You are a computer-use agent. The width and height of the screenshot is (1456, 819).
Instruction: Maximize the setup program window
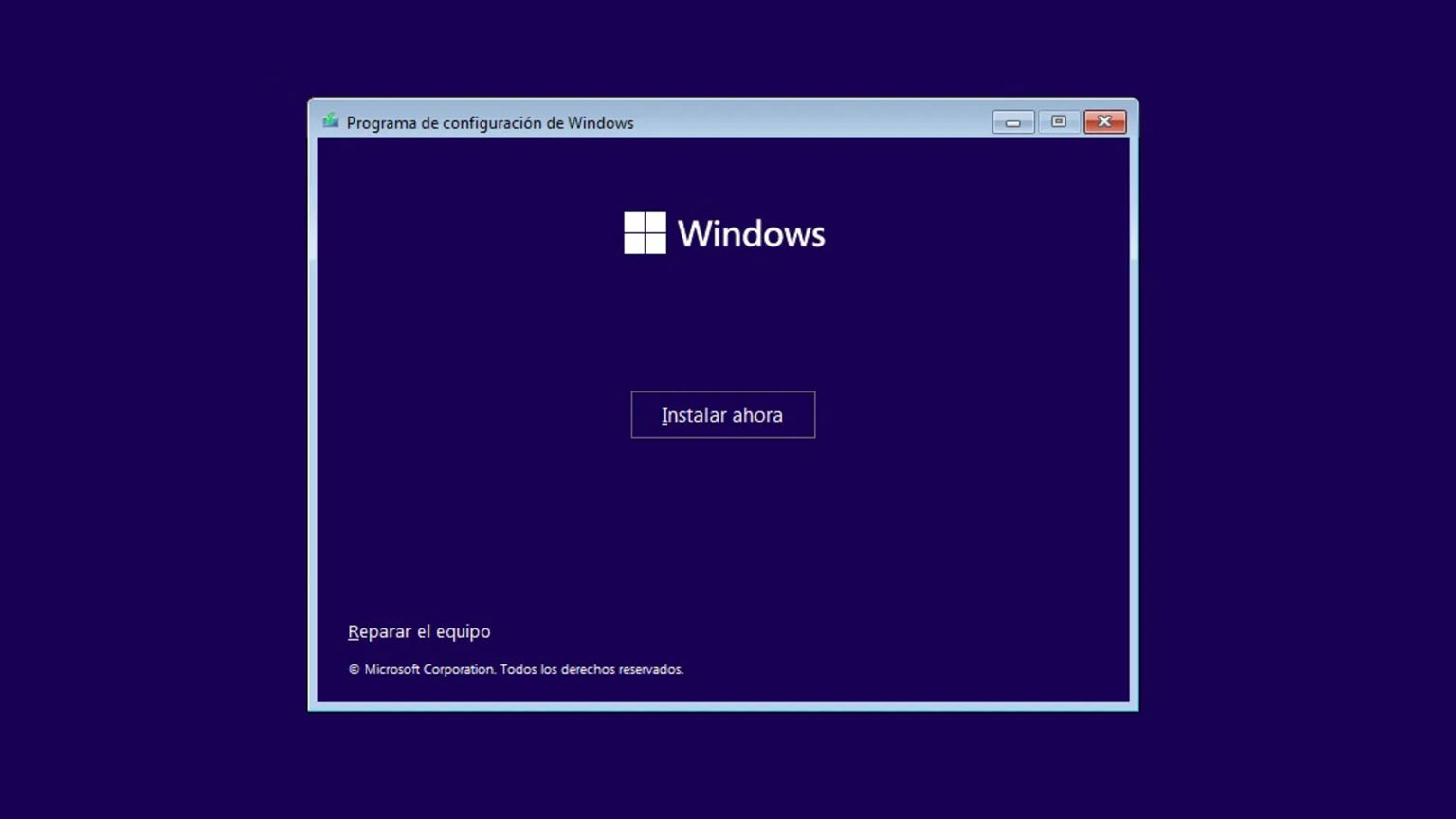pyautogui.click(x=1059, y=122)
